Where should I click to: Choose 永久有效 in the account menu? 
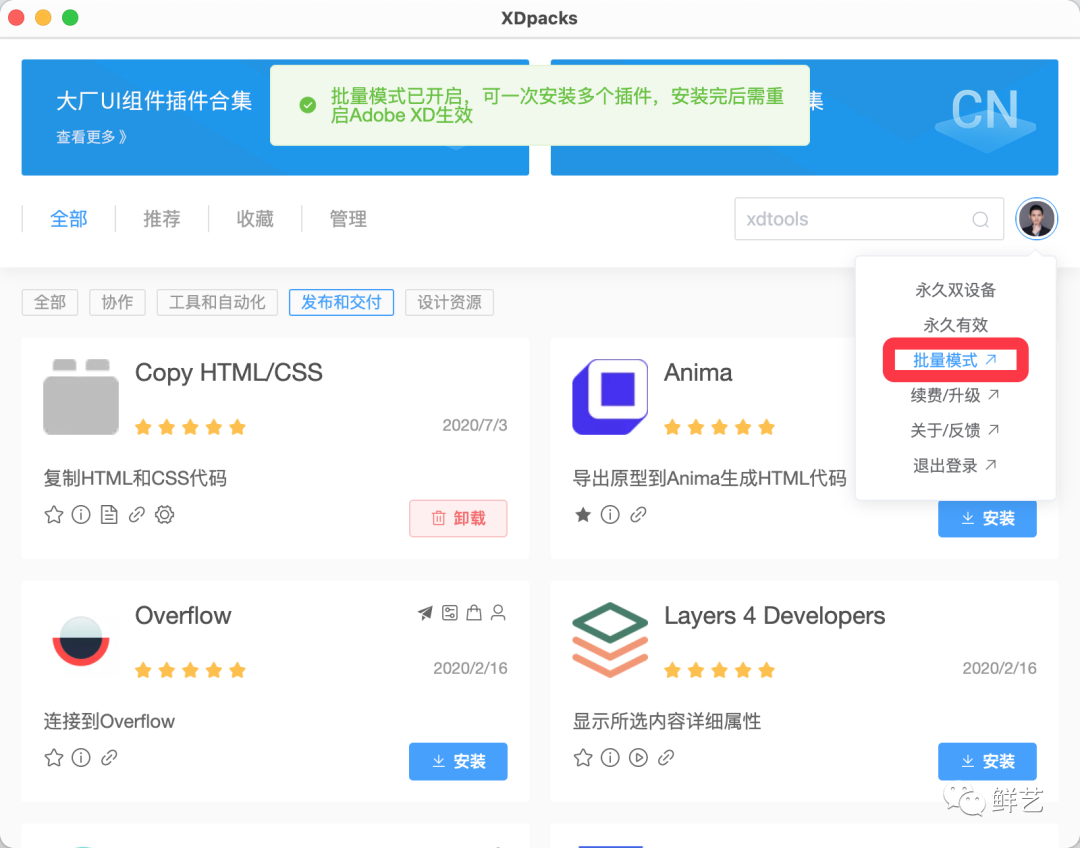point(955,325)
